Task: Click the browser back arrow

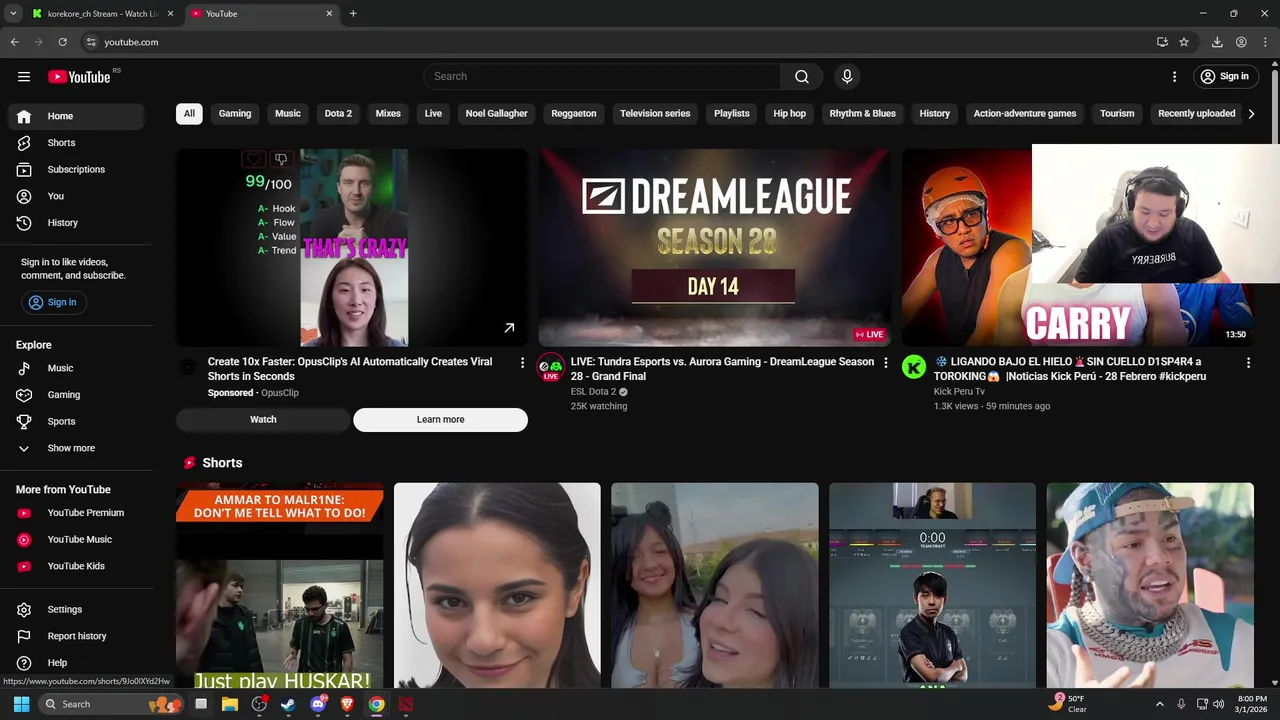Action: pos(14,42)
